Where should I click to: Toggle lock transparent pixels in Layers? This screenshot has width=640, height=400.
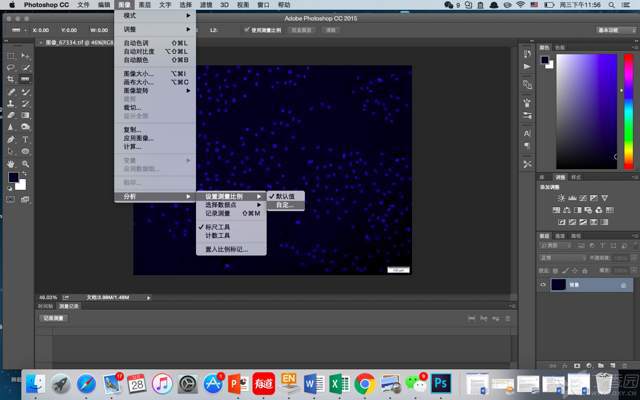point(556,271)
